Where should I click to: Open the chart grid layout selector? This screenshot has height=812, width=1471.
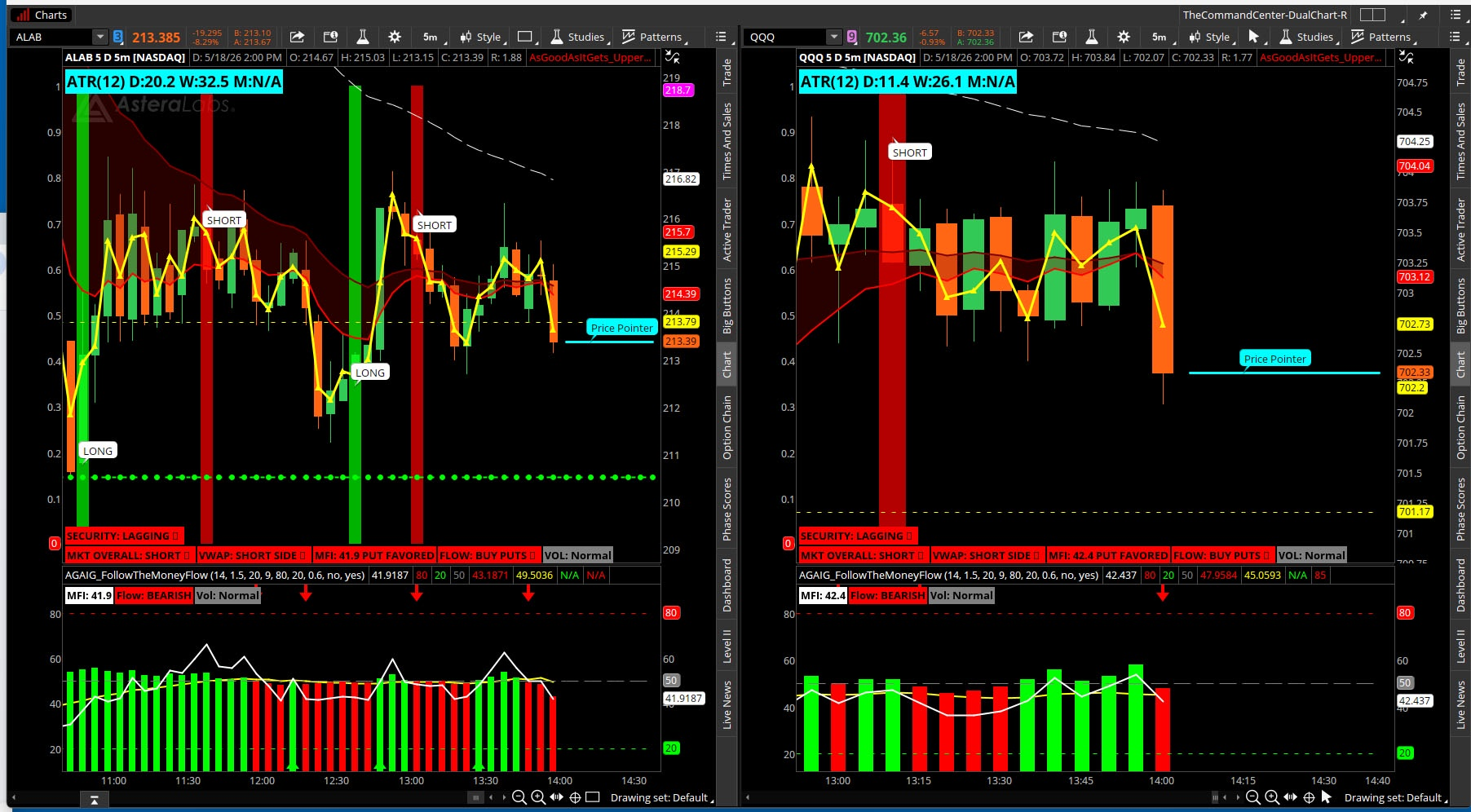coord(1373,15)
